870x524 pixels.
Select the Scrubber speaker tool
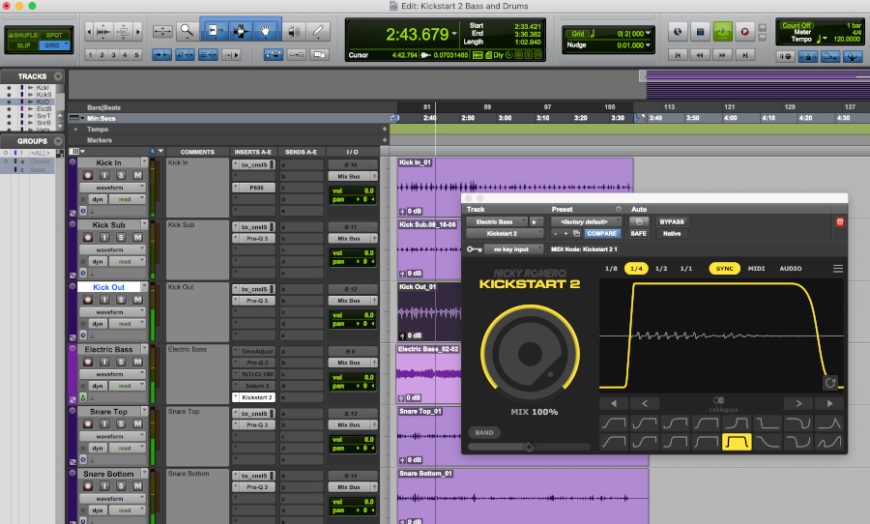tap(294, 32)
